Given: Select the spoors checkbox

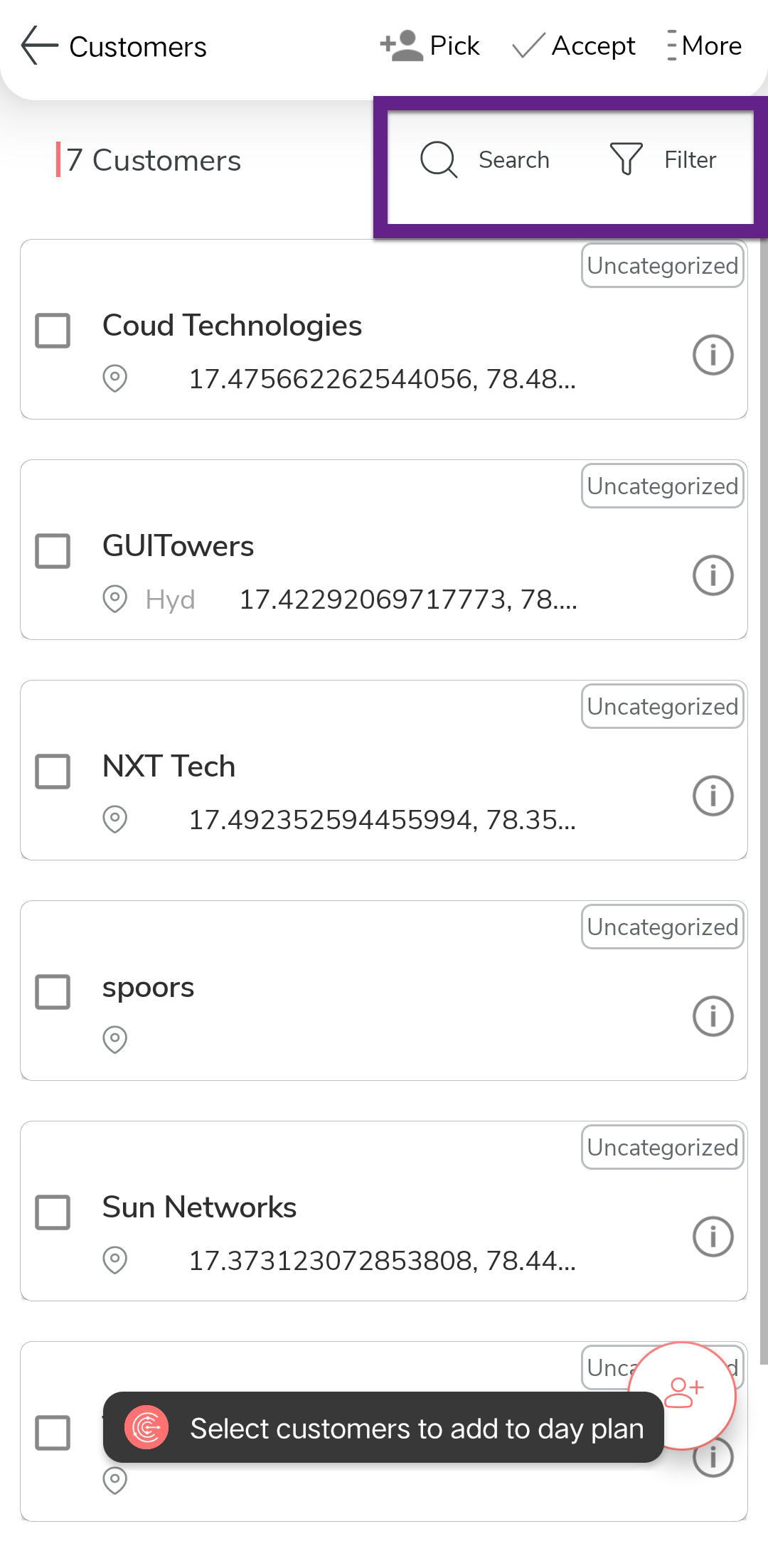Looking at the screenshot, I should click(53, 992).
